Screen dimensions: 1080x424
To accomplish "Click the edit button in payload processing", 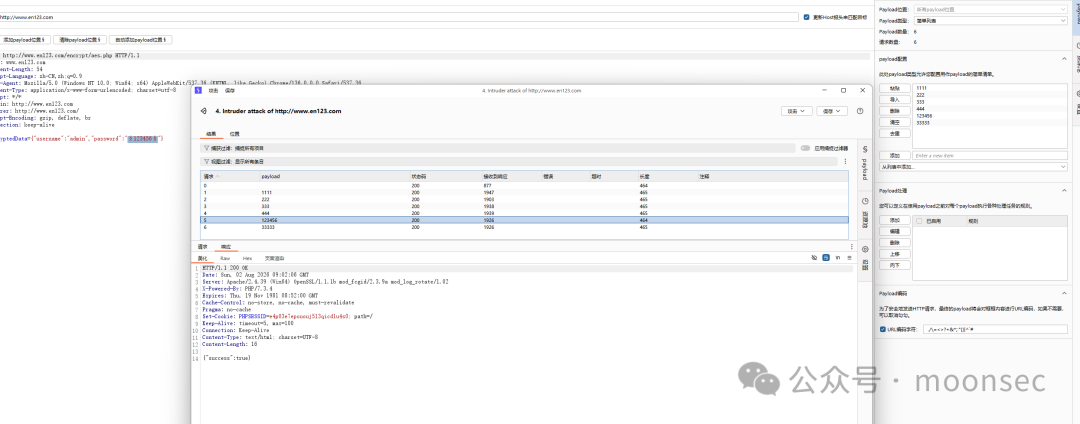I will pos(895,231).
